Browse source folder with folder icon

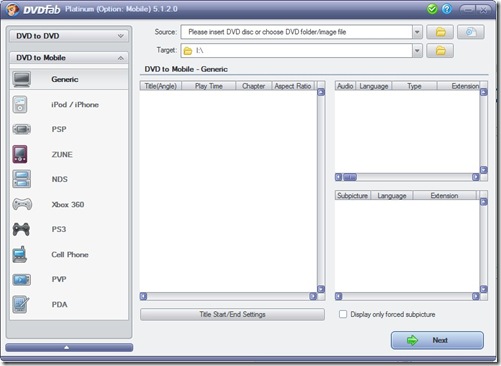(440, 32)
